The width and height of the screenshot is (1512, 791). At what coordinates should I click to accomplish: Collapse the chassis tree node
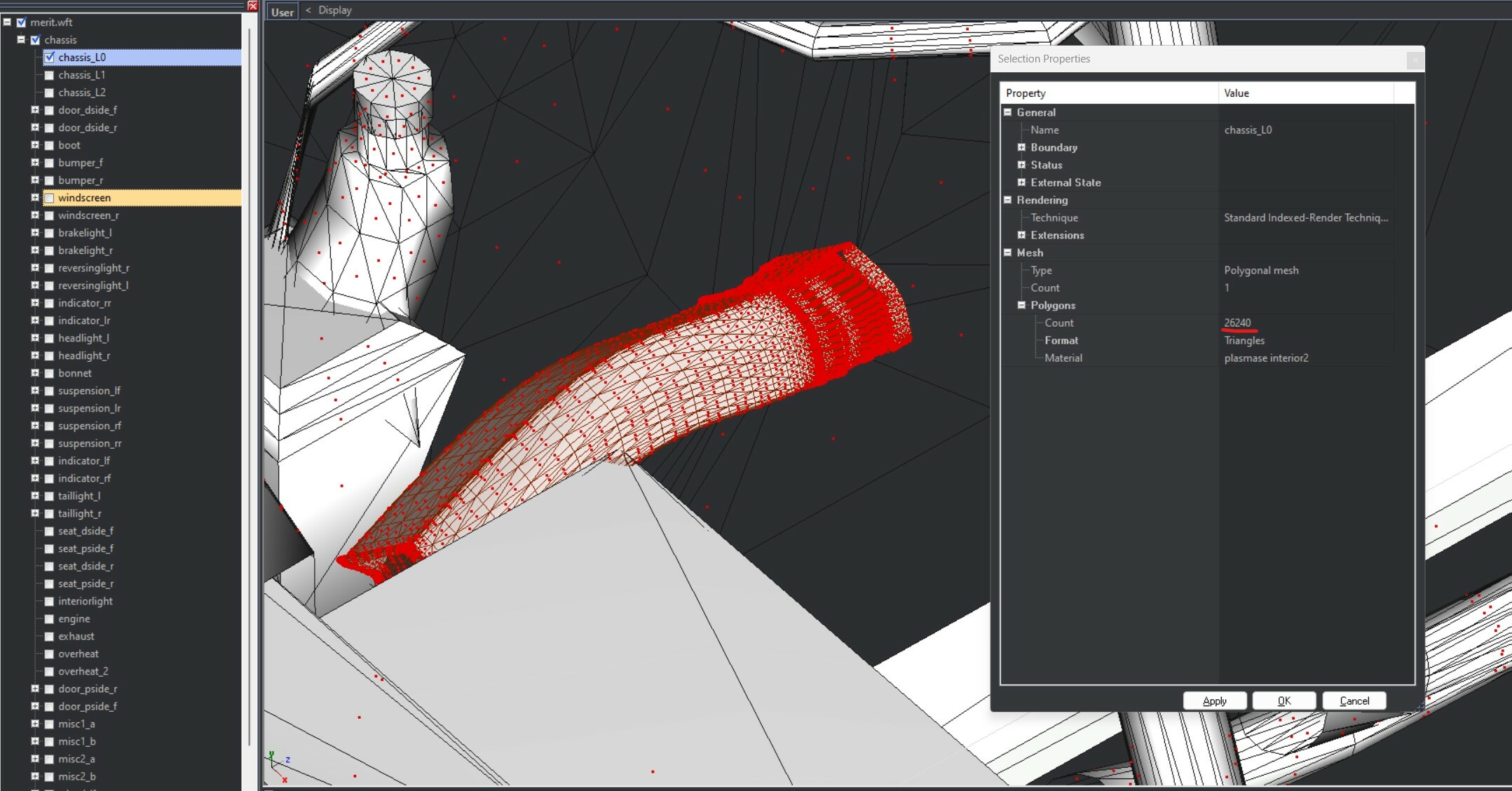coord(21,40)
